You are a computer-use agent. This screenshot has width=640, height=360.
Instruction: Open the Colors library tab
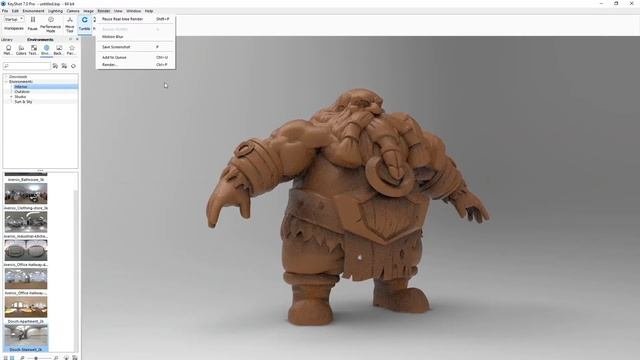click(x=21, y=50)
